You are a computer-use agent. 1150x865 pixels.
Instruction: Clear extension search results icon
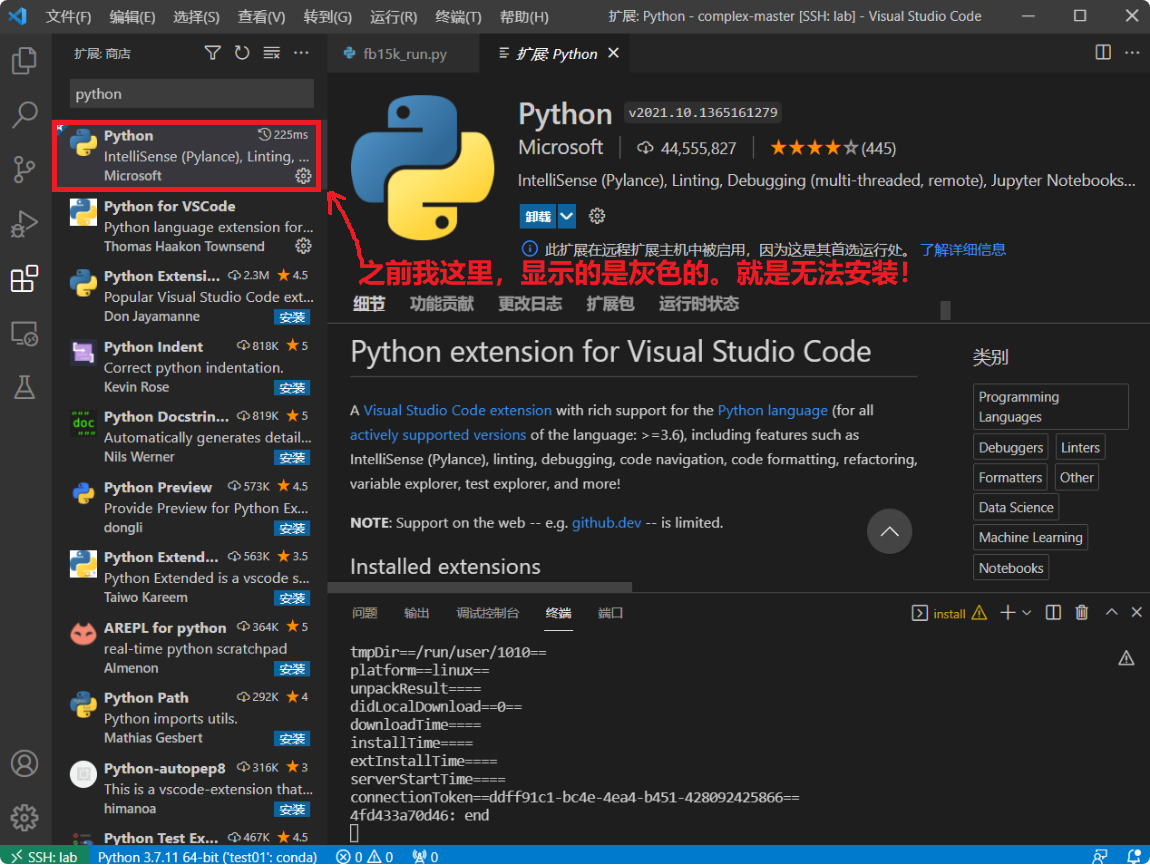point(271,53)
